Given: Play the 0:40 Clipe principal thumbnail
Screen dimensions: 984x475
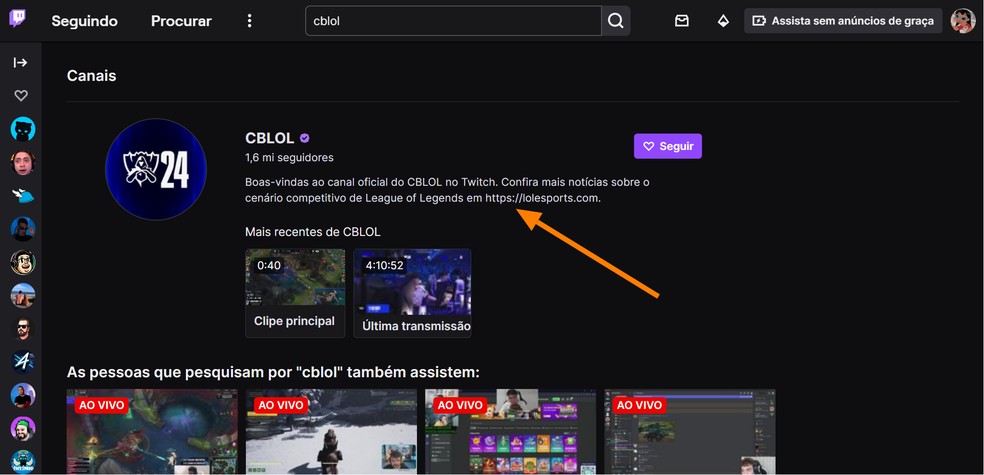Looking at the screenshot, I should coord(295,277).
